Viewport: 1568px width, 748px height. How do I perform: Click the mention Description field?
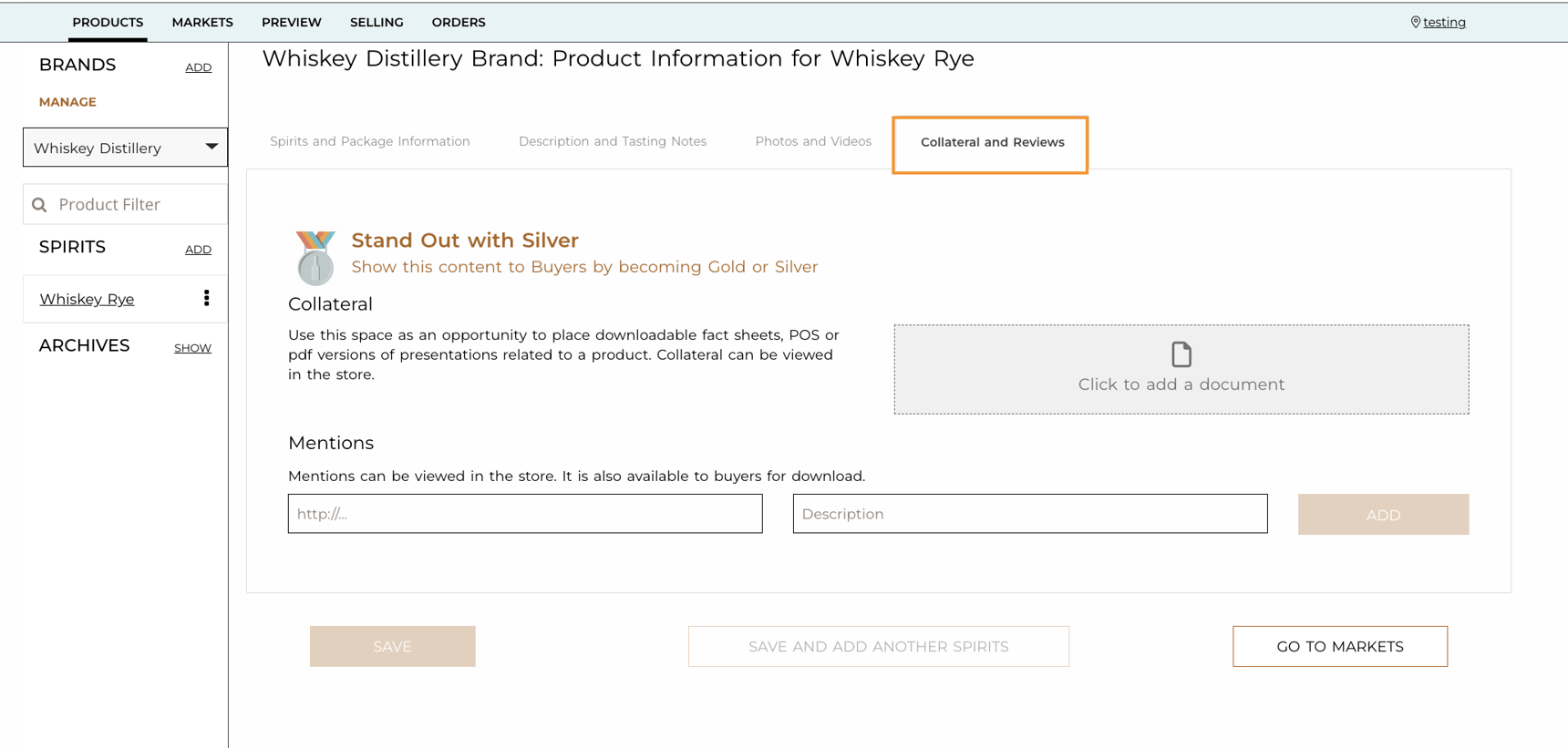pos(1029,514)
